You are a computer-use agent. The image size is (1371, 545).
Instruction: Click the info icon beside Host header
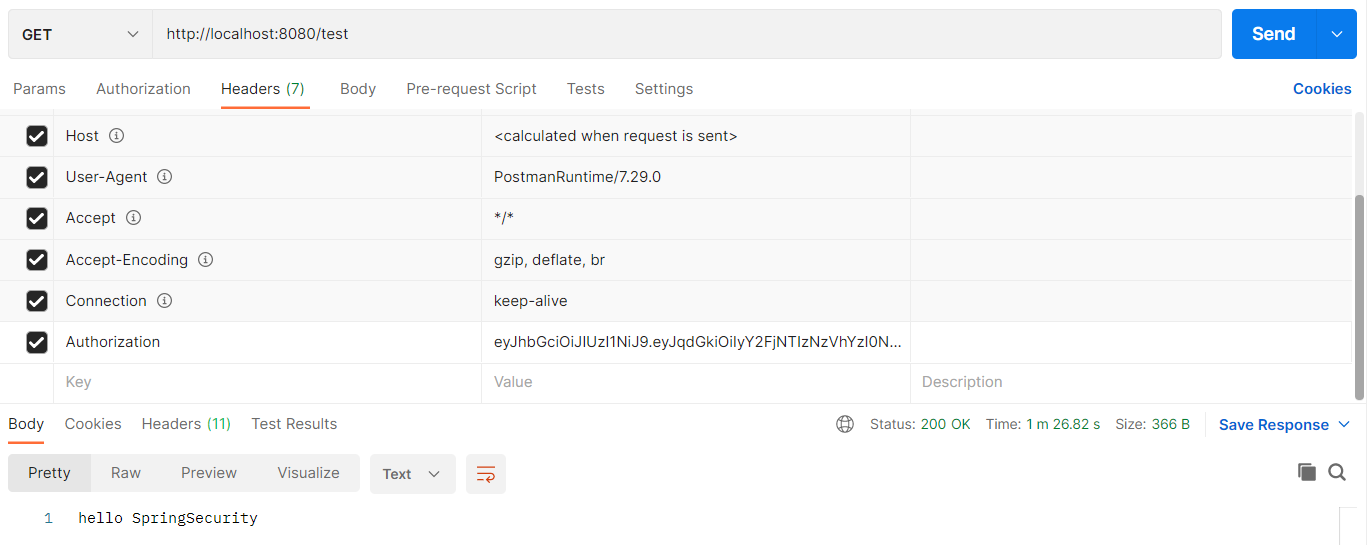(116, 136)
